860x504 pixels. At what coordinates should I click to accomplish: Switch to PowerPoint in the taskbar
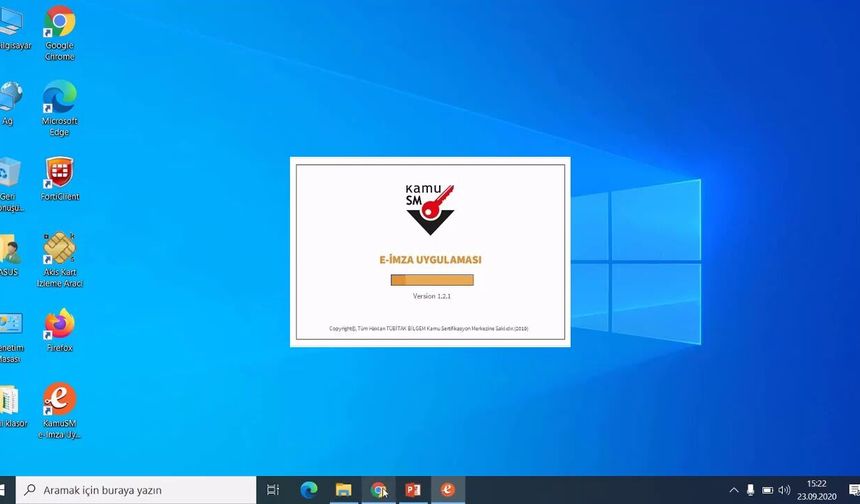[x=413, y=490]
